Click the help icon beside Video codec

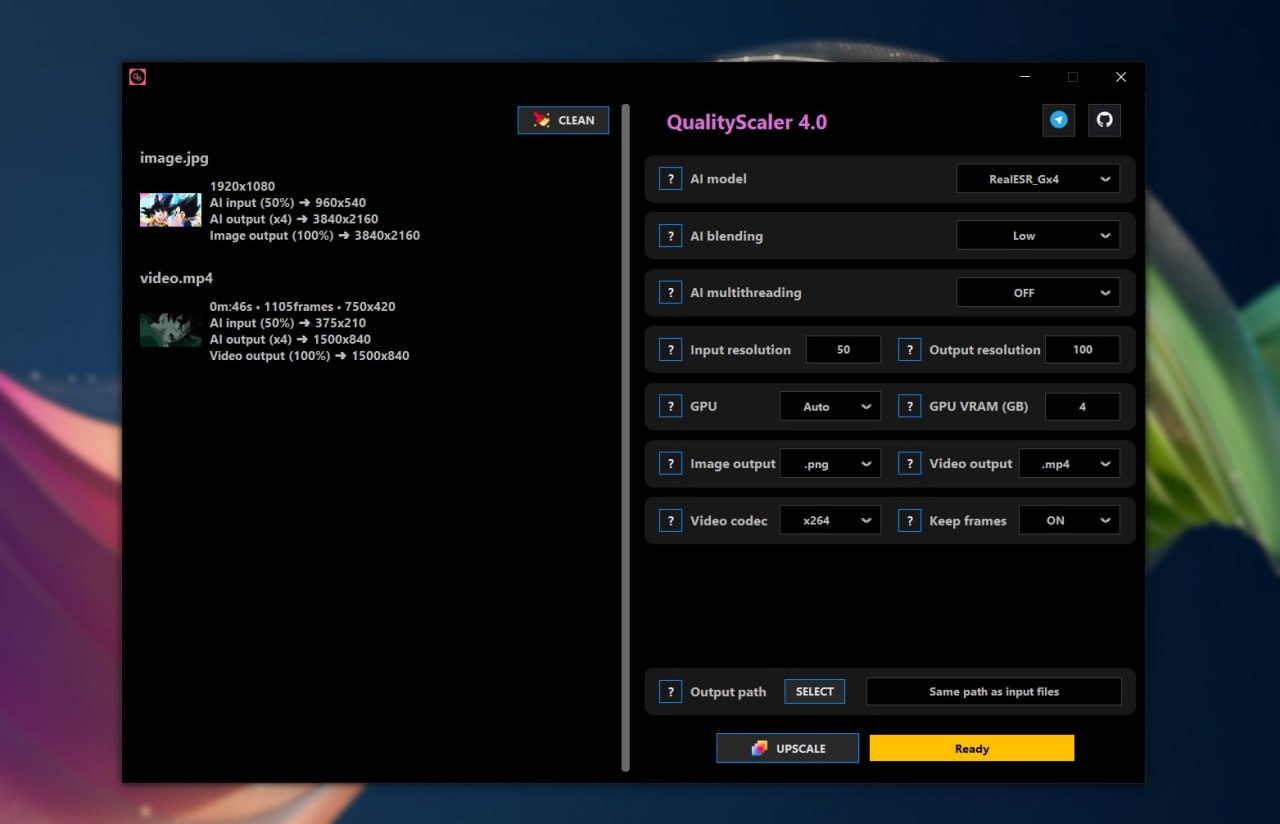click(x=670, y=521)
